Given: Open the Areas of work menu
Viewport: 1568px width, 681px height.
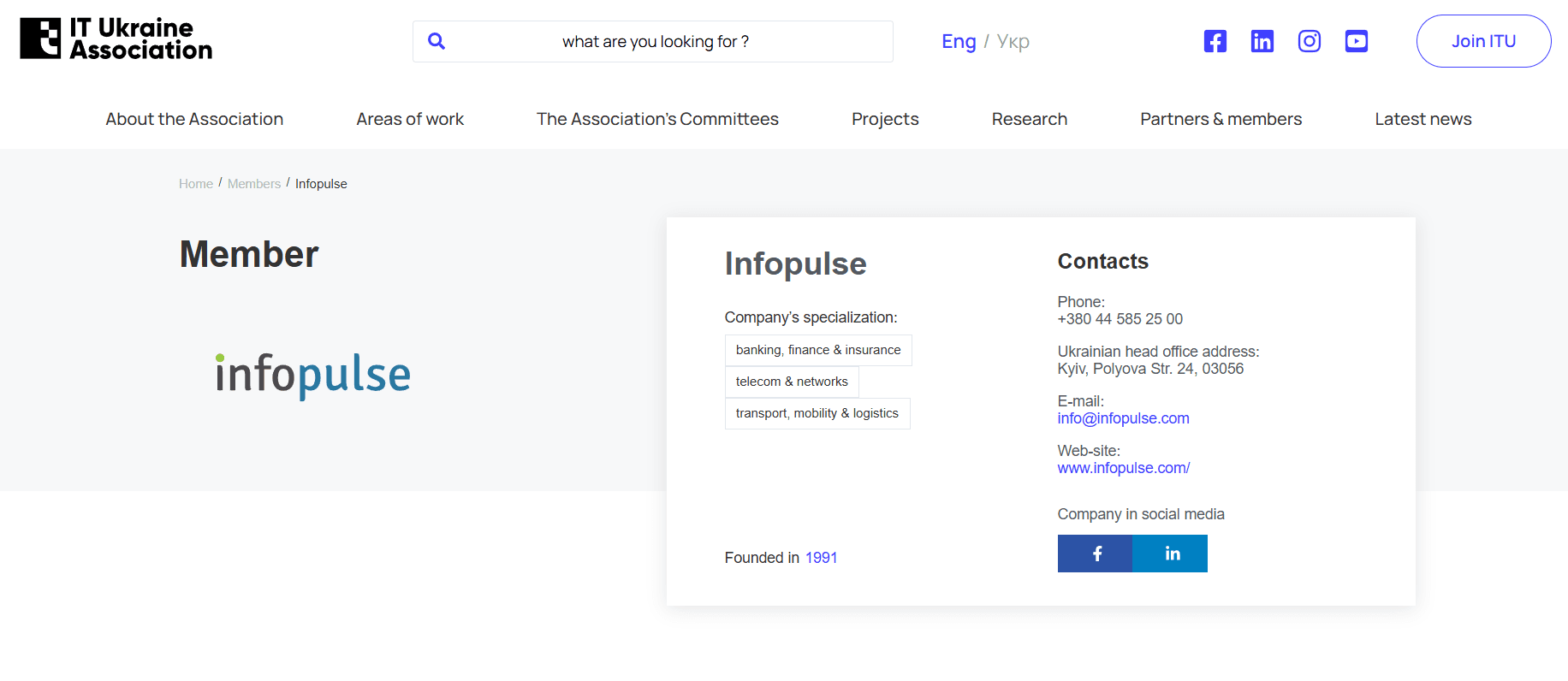Looking at the screenshot, I should click(x=410, y=119).
